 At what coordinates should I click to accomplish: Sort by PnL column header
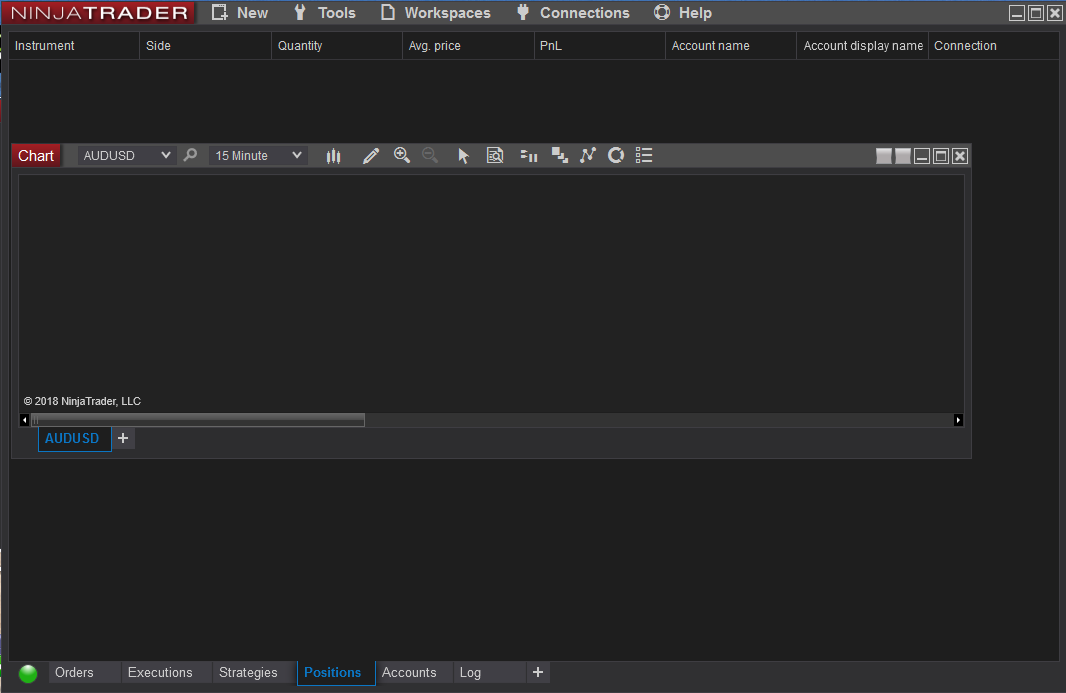pyautogui.click(x=600, y=46)
